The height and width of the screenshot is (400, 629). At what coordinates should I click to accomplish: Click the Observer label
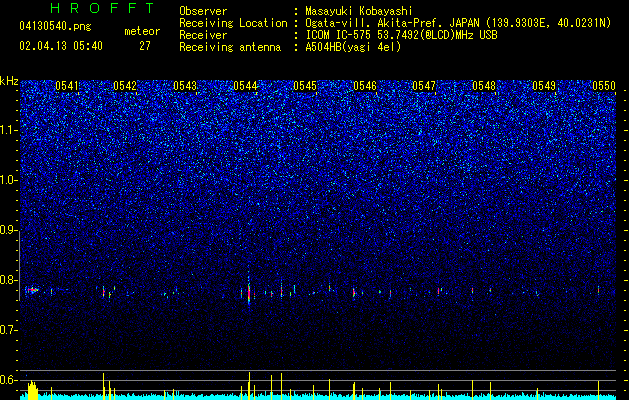click(x=203, y=11)
